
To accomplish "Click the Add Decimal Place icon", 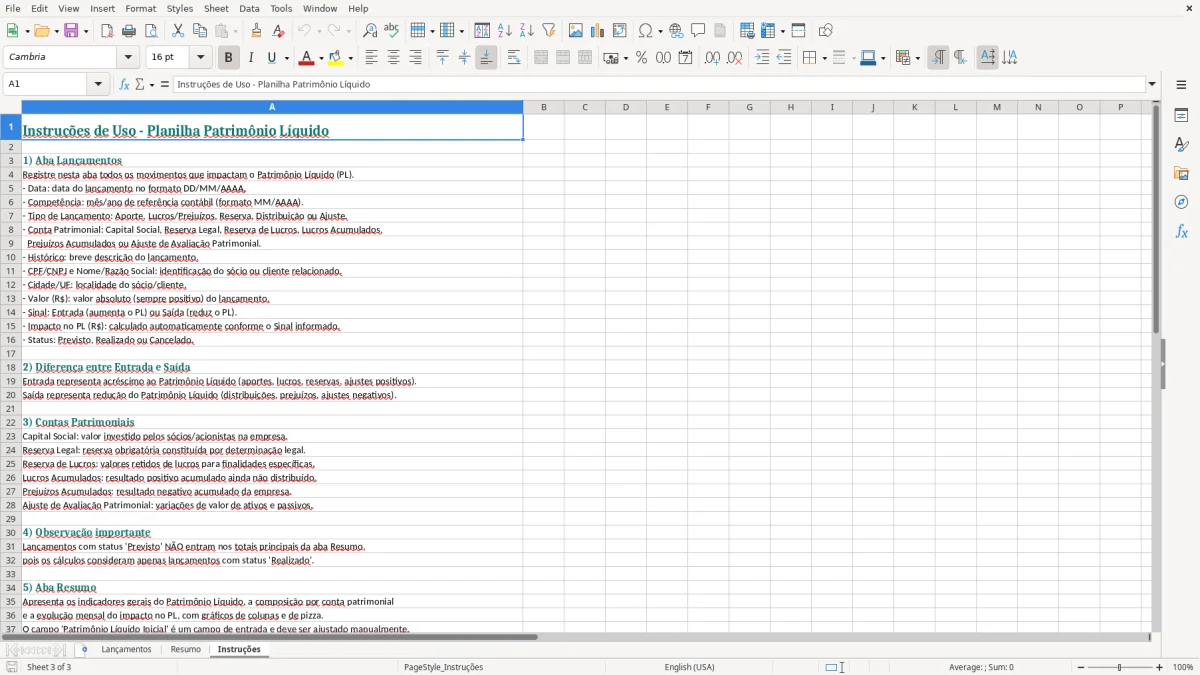I will (712, 58).
